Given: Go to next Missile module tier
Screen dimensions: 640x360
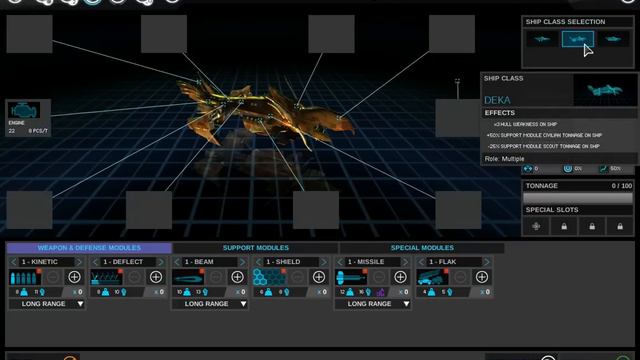Looking at the screenshot, I should 405,262.
